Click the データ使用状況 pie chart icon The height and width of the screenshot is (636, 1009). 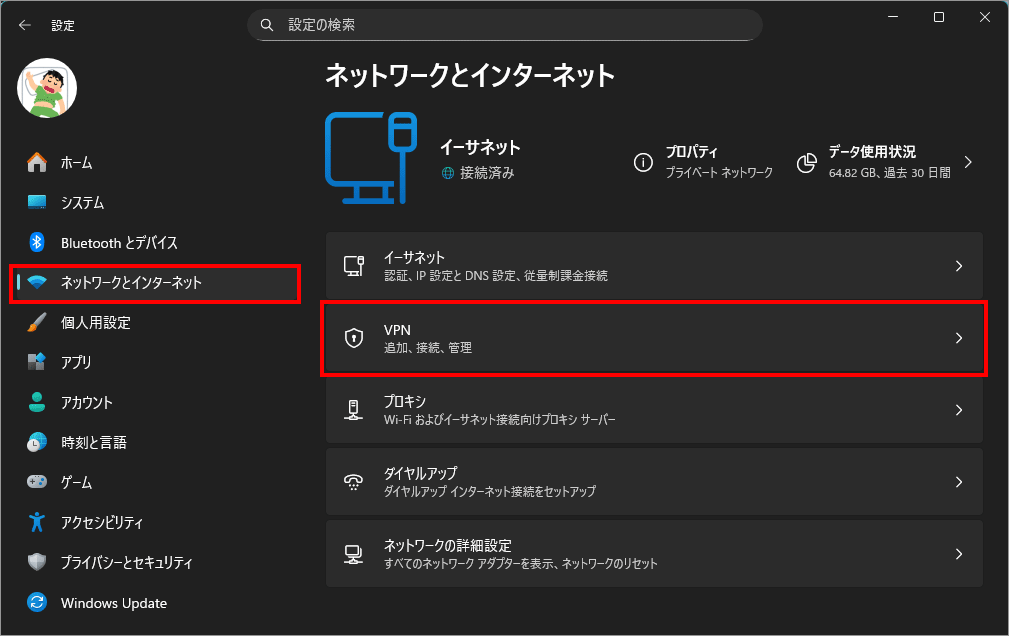tap(807, 162)
